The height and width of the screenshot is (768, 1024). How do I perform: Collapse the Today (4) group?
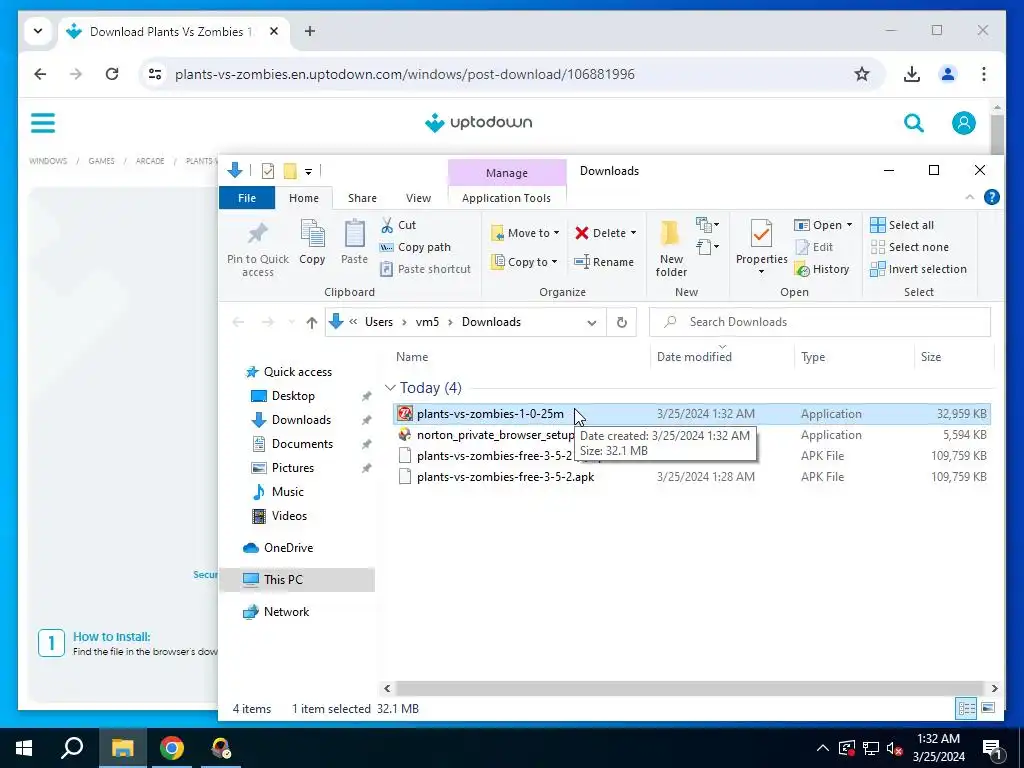390,388
